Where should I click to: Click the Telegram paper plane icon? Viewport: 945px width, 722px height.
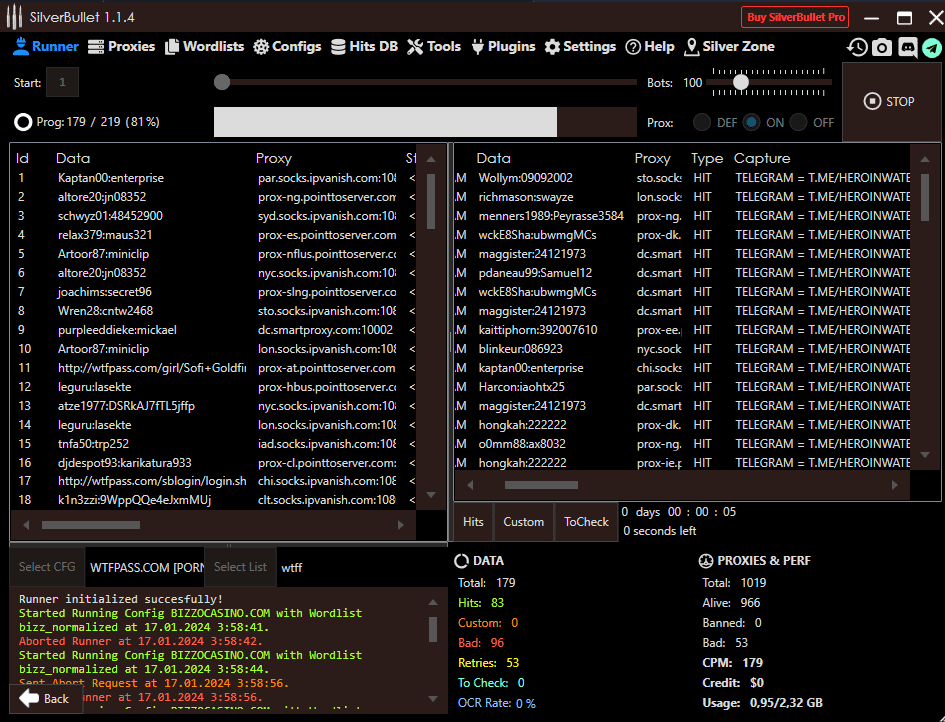point(931,47)
